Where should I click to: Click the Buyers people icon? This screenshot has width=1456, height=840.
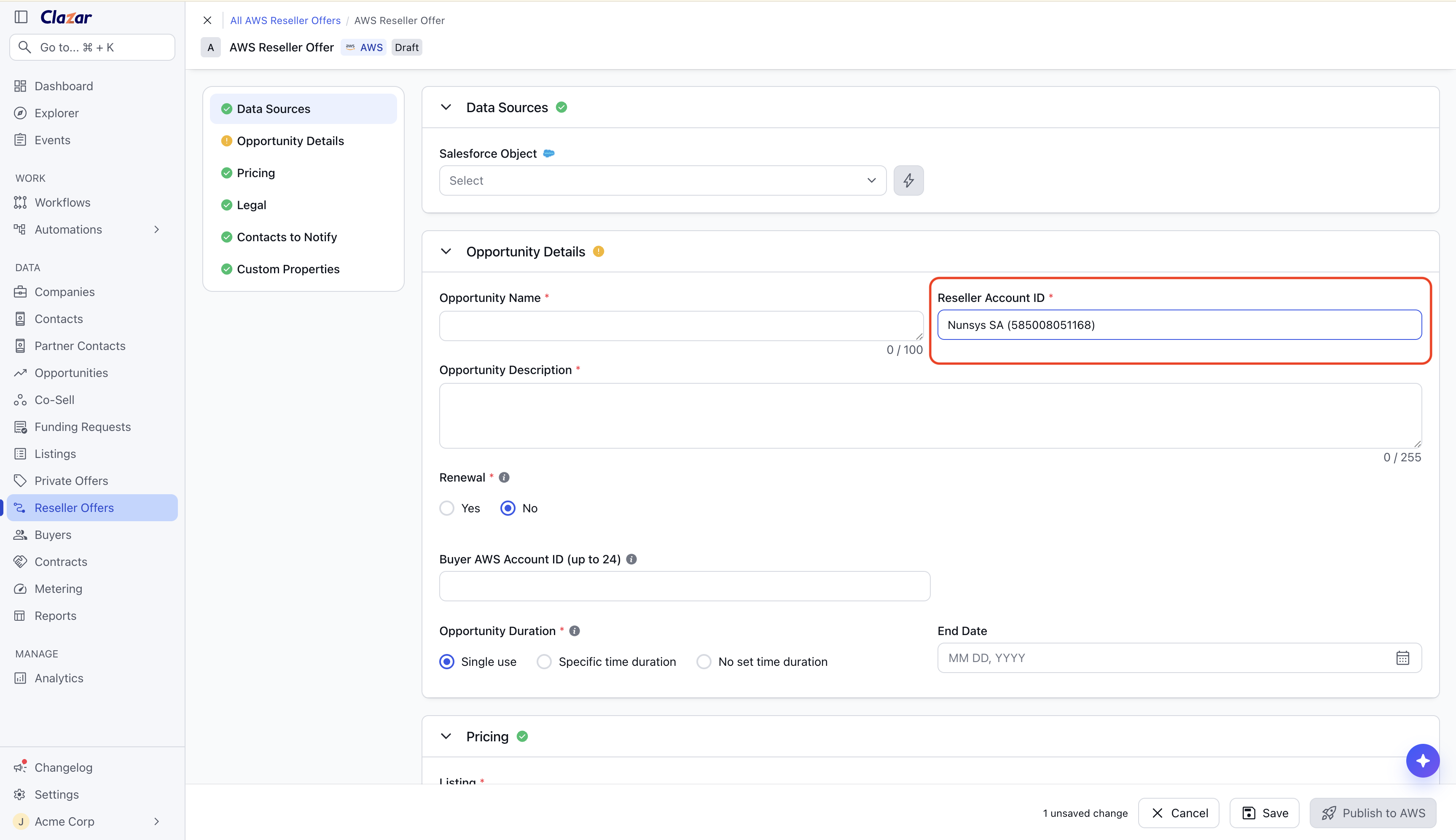click(x=20, y=535)
